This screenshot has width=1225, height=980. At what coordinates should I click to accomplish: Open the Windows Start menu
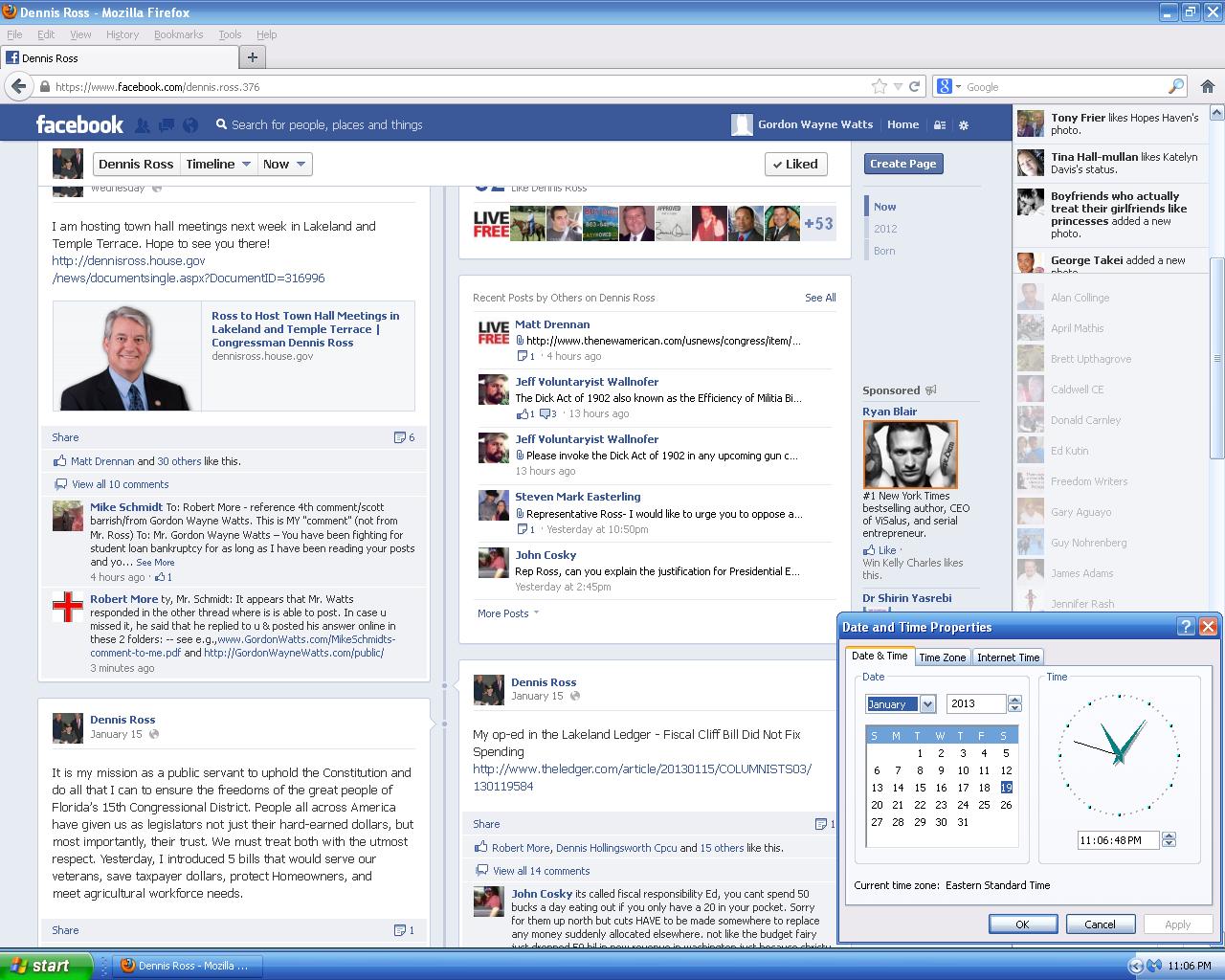(46, 966)
